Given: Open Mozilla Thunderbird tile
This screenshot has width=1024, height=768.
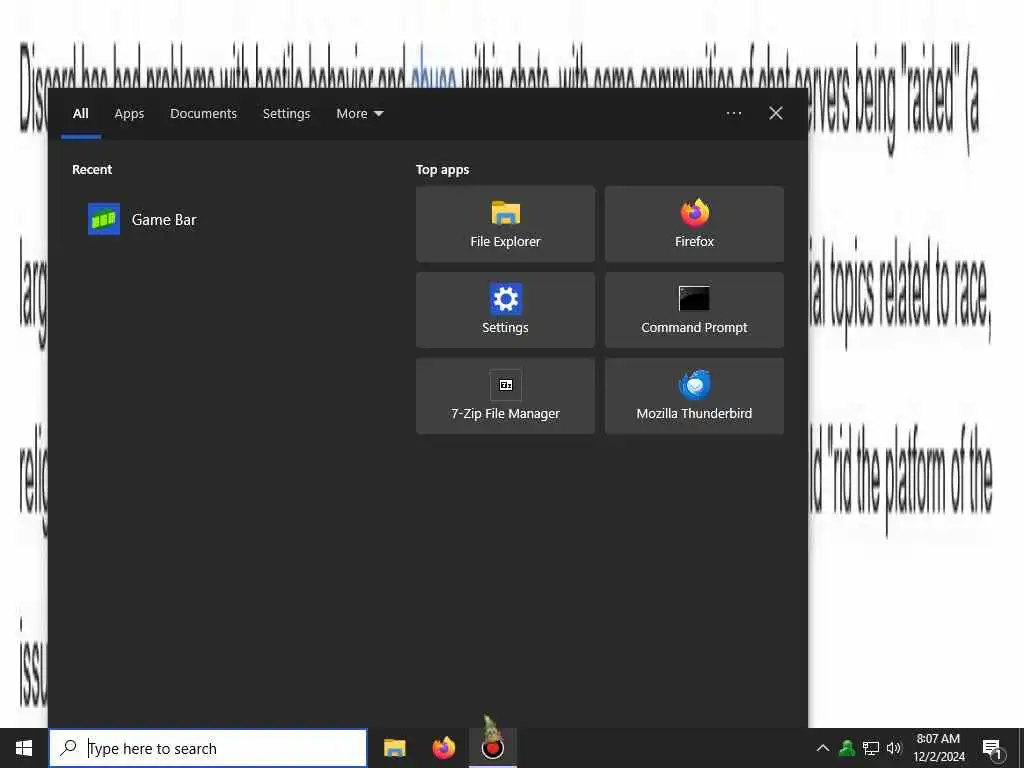Looking at the screenshot, I should (x=694, y=396).
